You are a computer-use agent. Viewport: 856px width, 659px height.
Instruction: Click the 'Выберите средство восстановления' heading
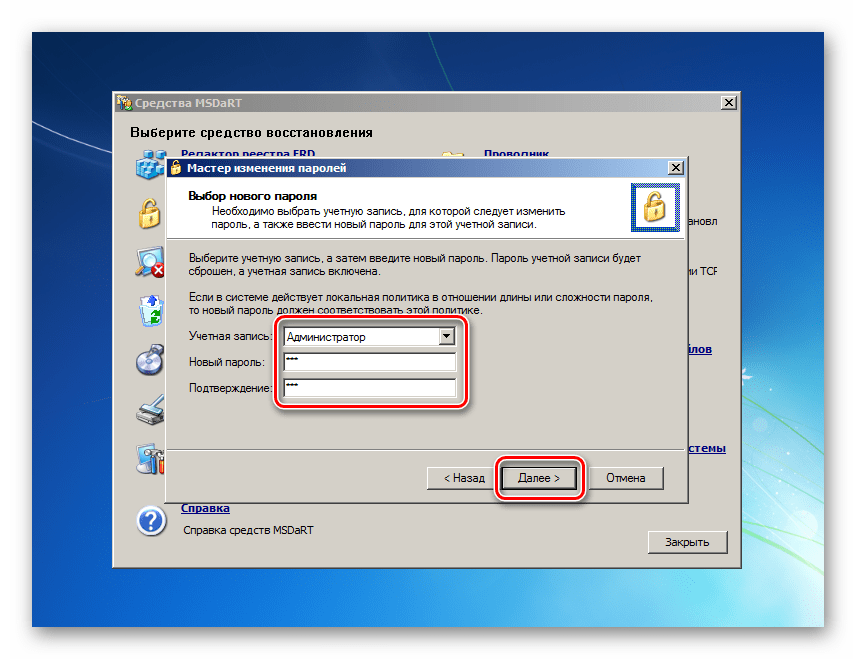coord(251,133)
